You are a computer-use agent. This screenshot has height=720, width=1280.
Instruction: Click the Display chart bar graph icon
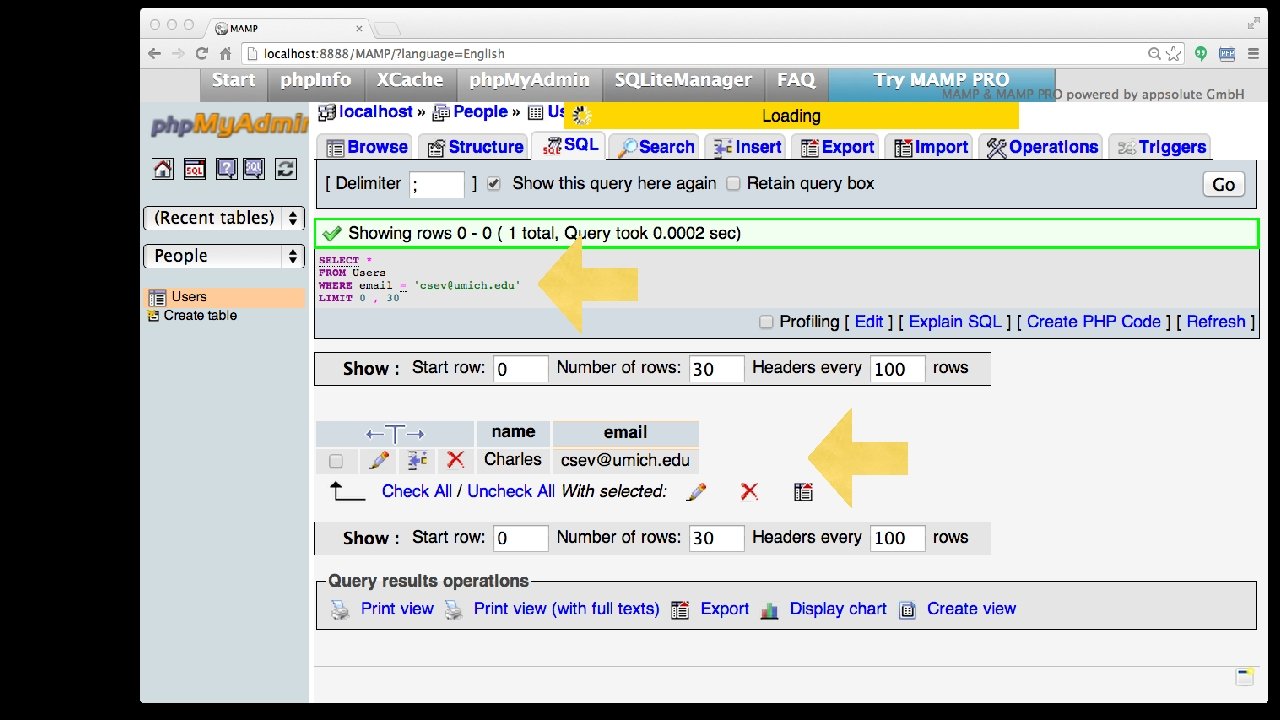click(769, 609)
